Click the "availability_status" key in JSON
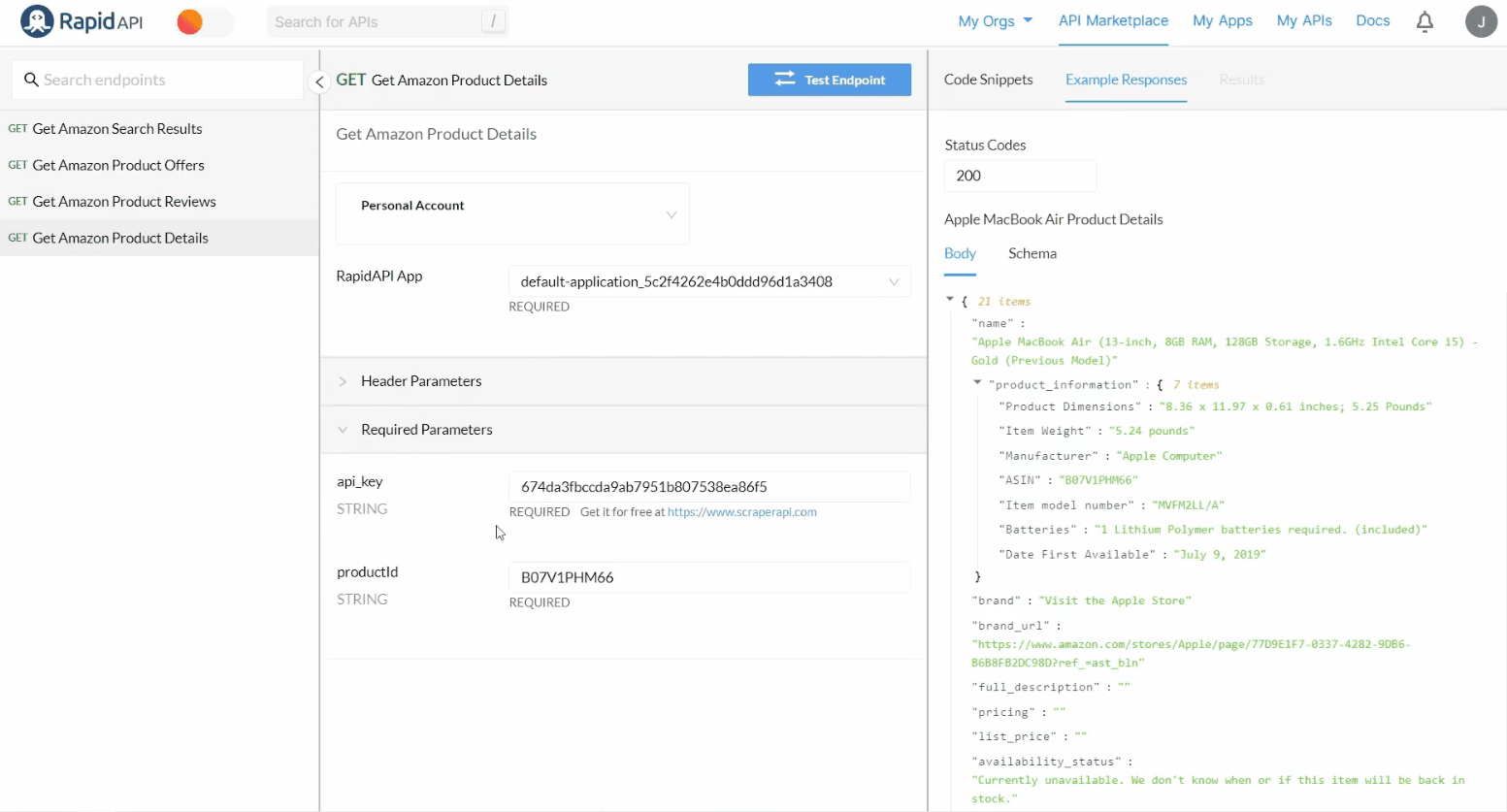The width and height of the screenshot is (1507, 812). pos(1046,762)
